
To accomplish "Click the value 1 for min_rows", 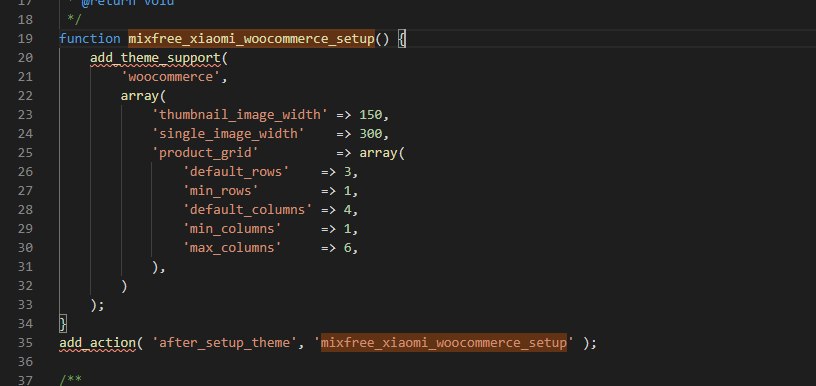I will coord(348,191).
